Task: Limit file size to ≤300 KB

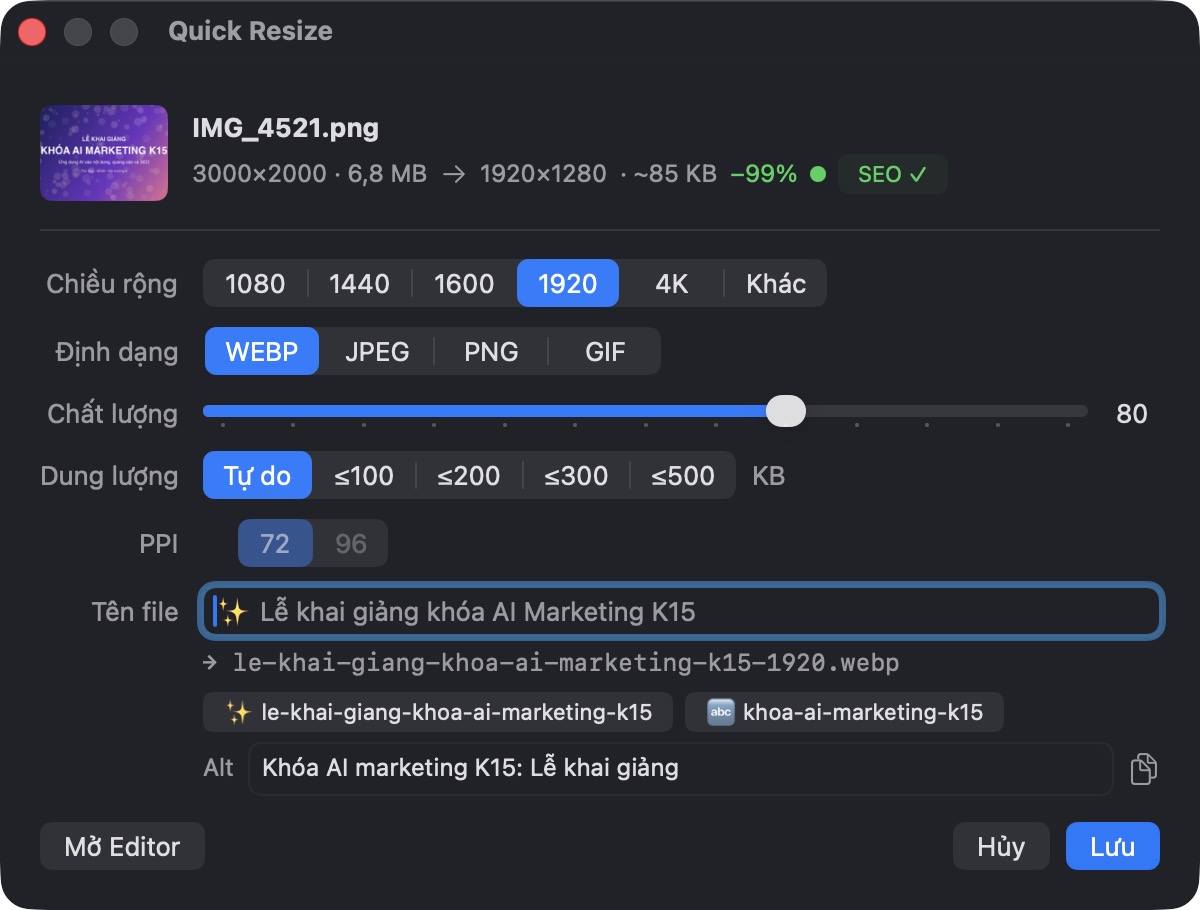Action: coord(576,476)
